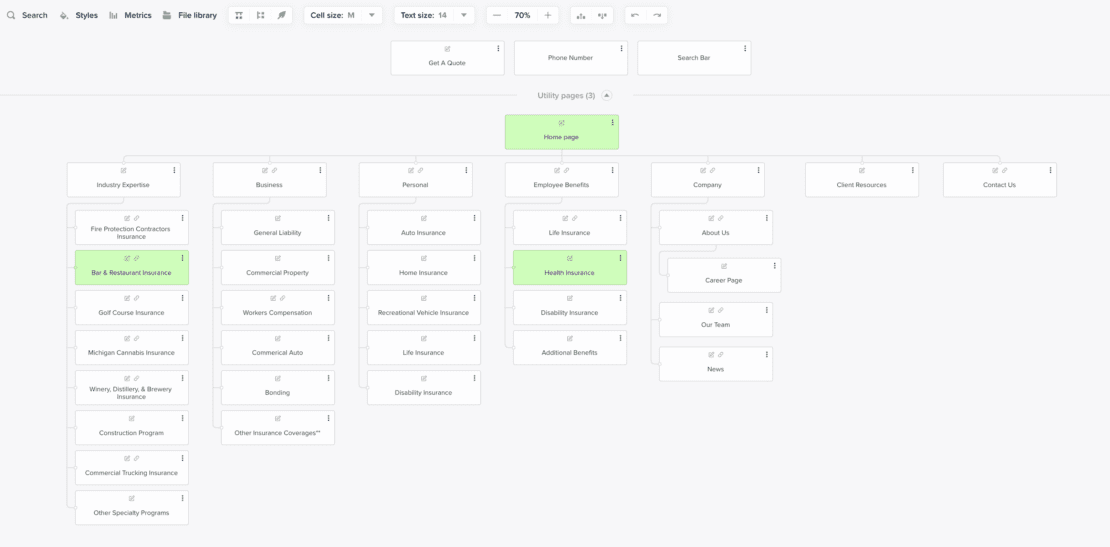Open the Styles paint bucket panel
This screenshot has height=547, width=1110.
(x=78, y=15)
